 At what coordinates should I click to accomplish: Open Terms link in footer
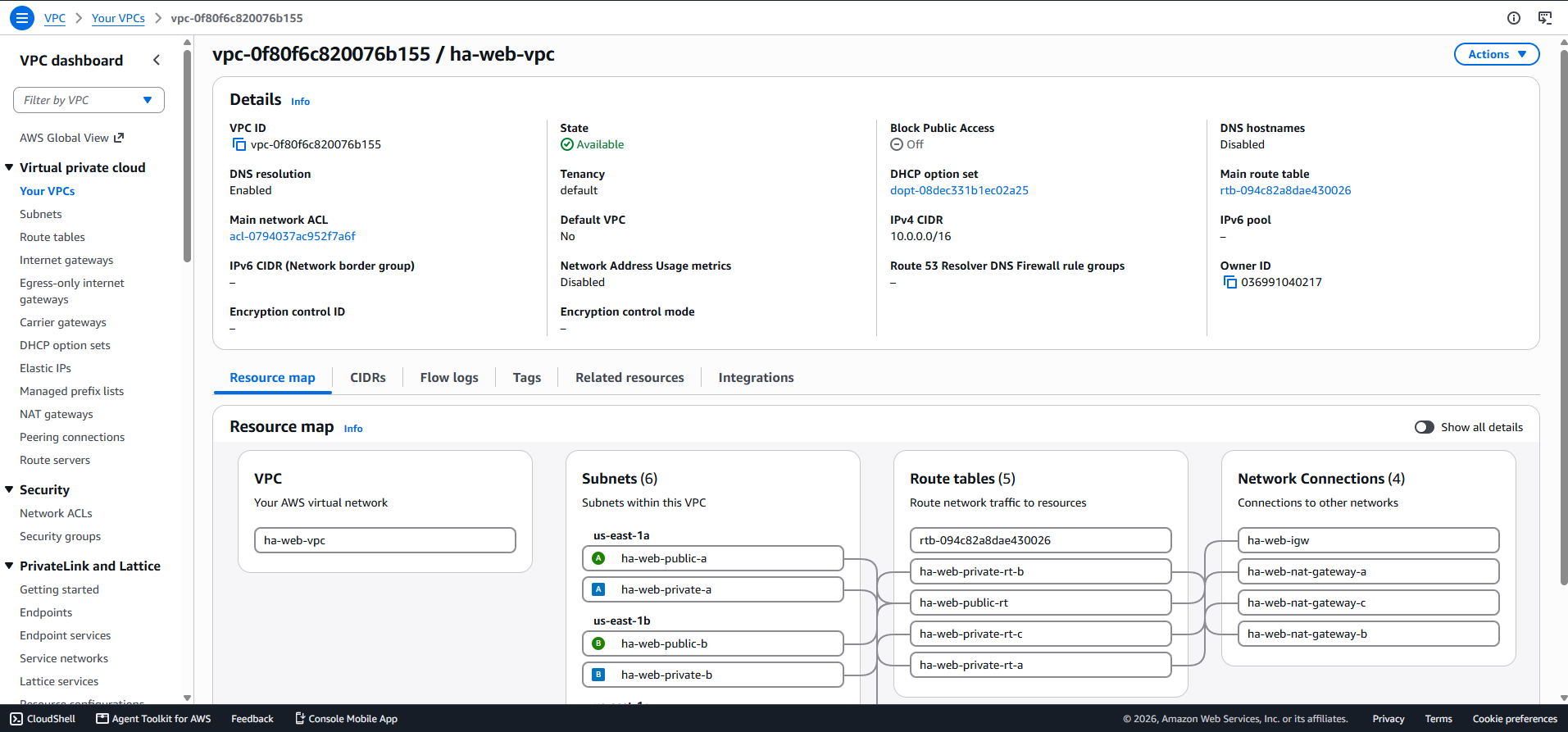coord(1438,719)
